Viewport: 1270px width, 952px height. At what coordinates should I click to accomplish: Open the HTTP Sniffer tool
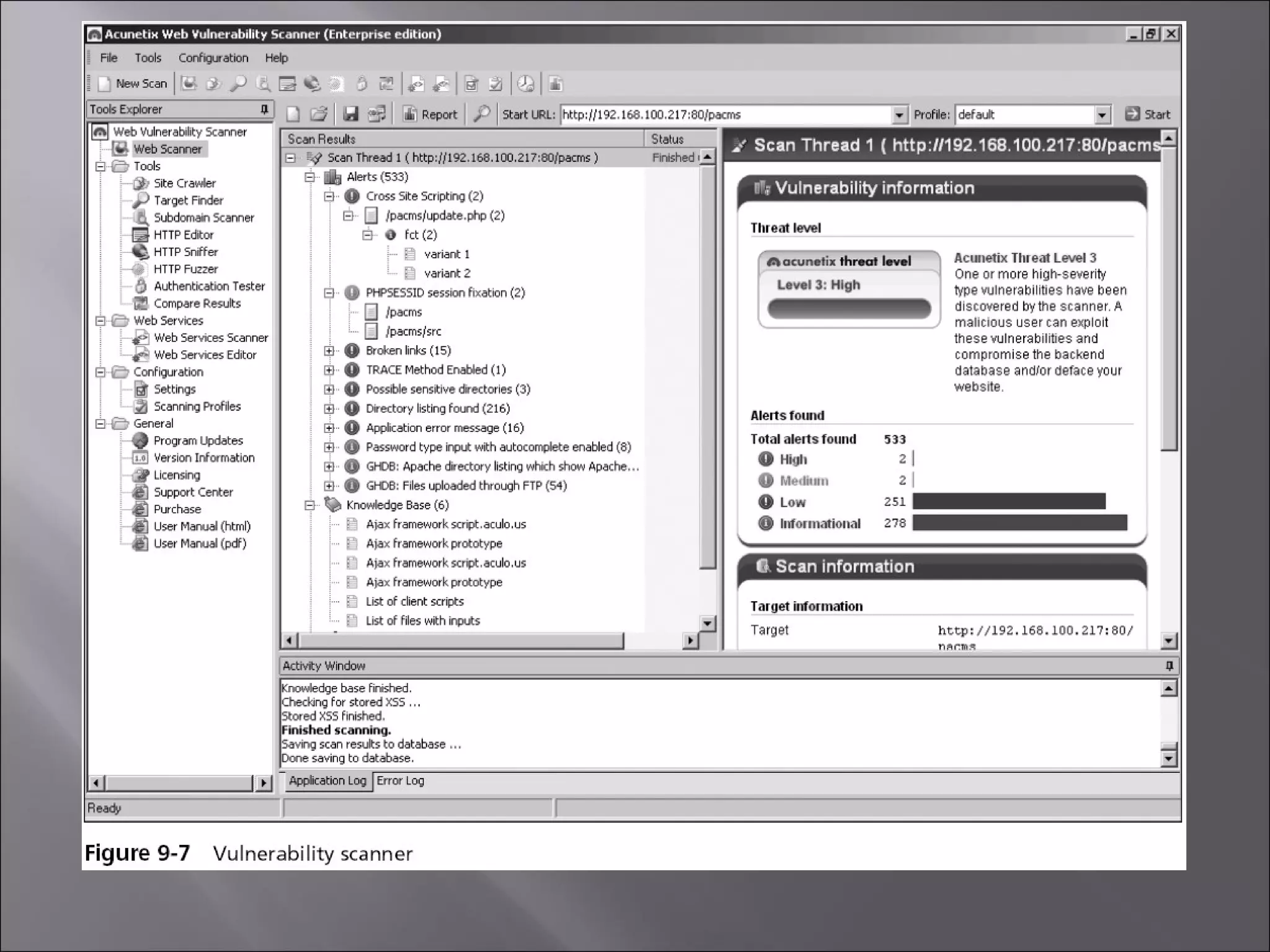pyautogui.click(x=185, y=252)
